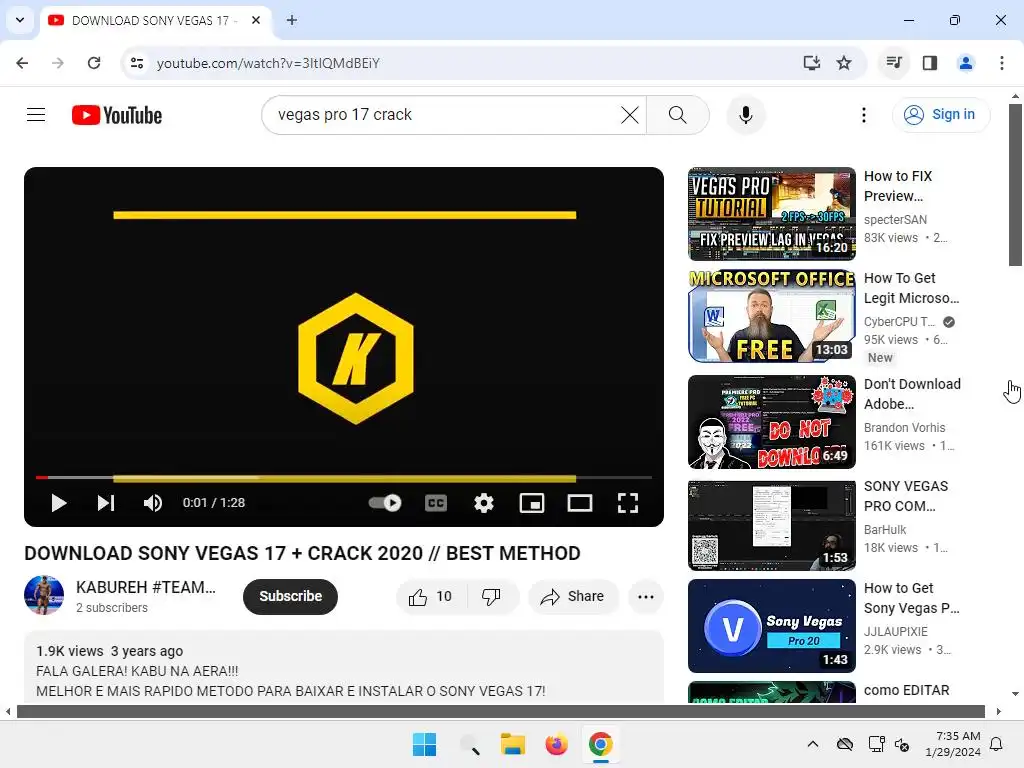The image size is (1024, 768).
Task: Open video settings gear
Action: [484, 503]
